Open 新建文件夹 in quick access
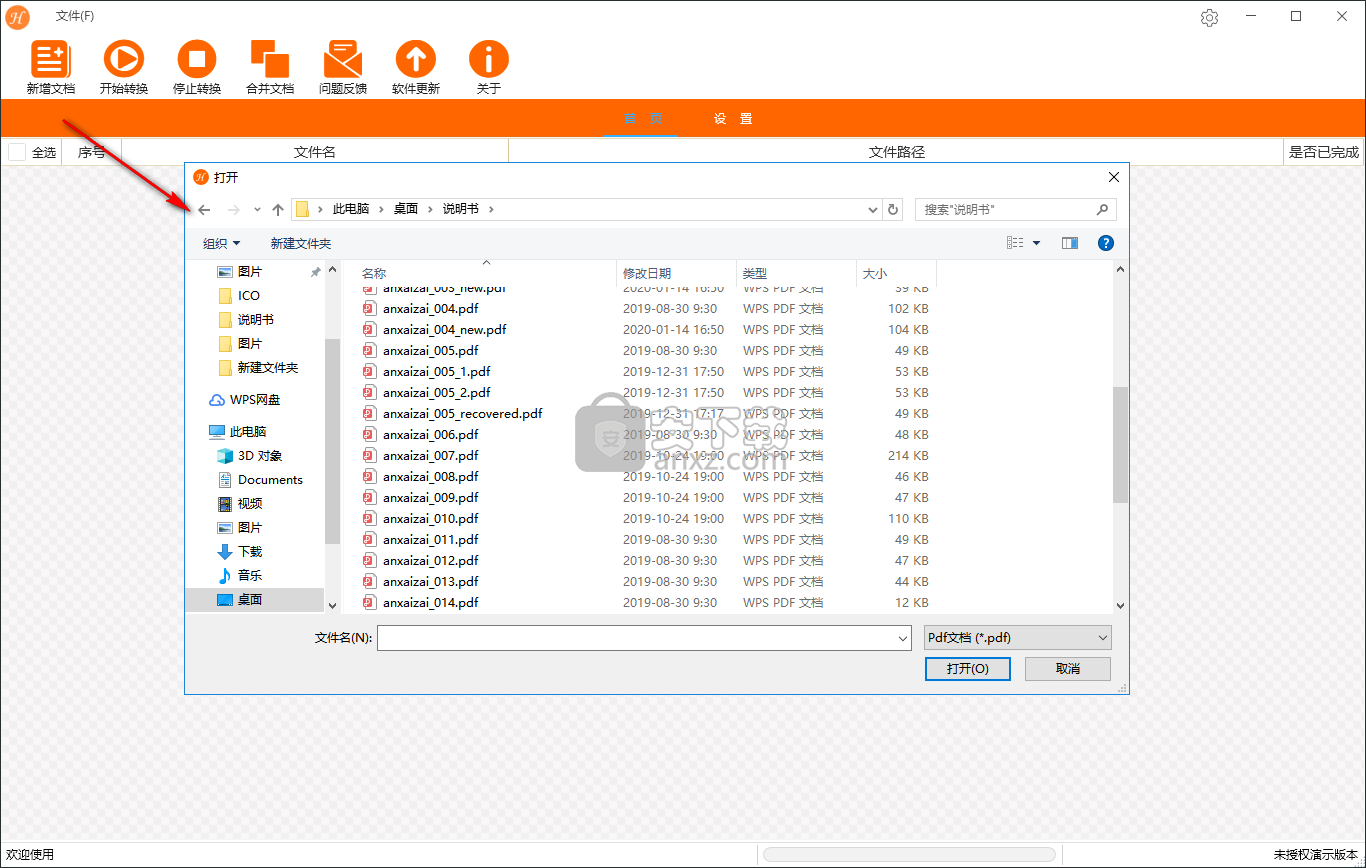The width and height of the screenshot is (1366, 868). tap(258, 368)
